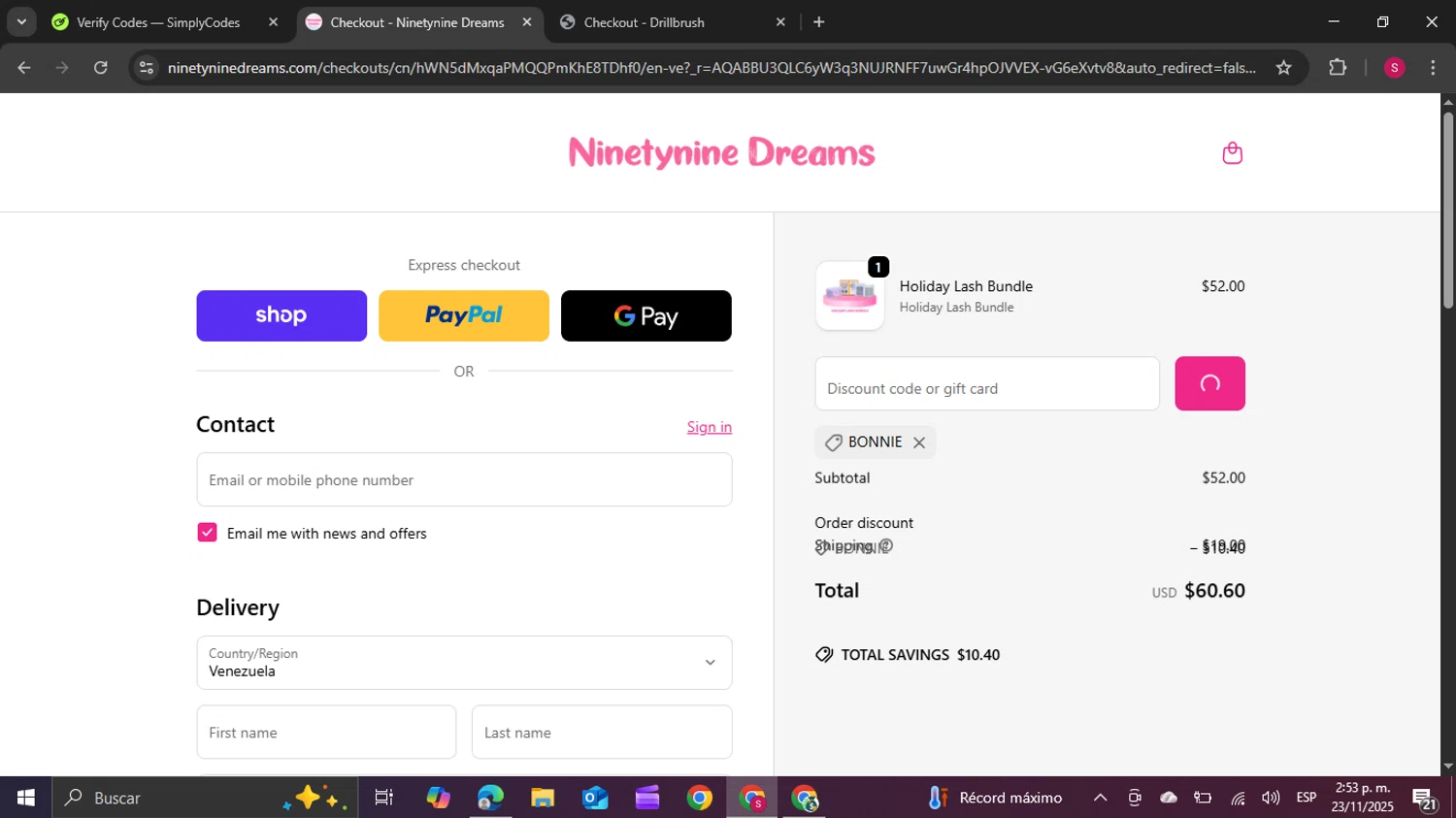Expand the Country/Region dropdown
Screen dimensions: 1456x818
[464, 663]
